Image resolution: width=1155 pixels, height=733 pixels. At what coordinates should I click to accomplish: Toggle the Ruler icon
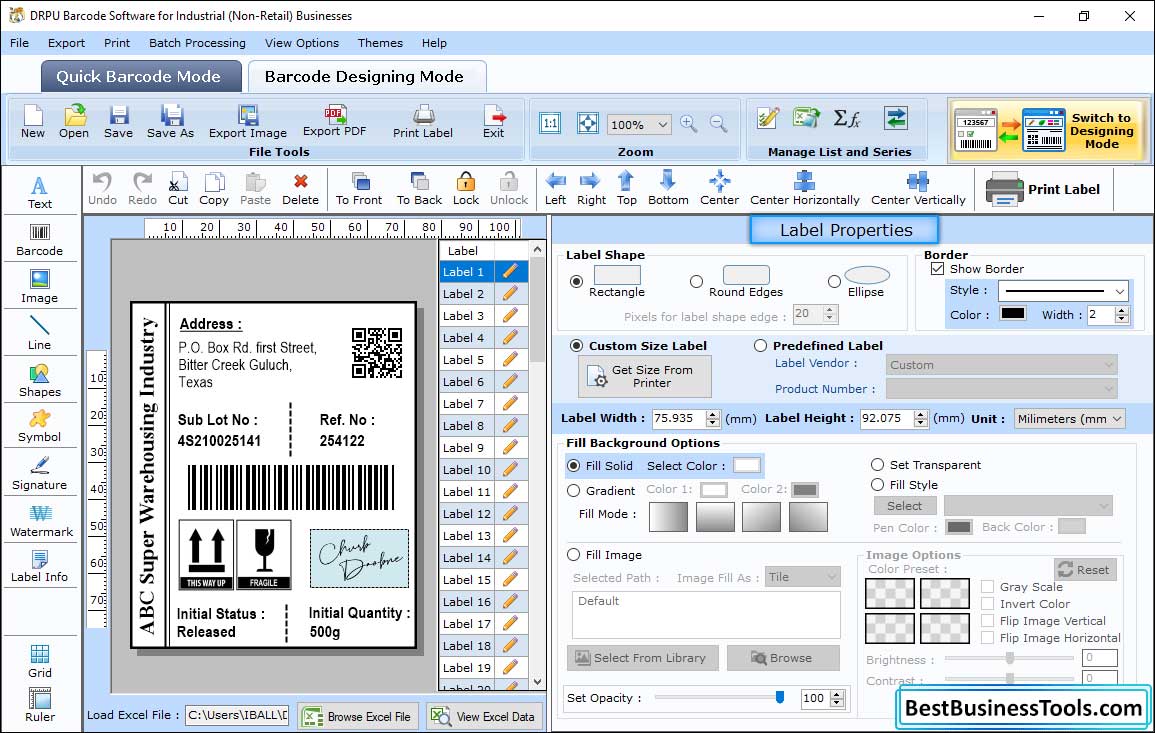click(40, 706)
